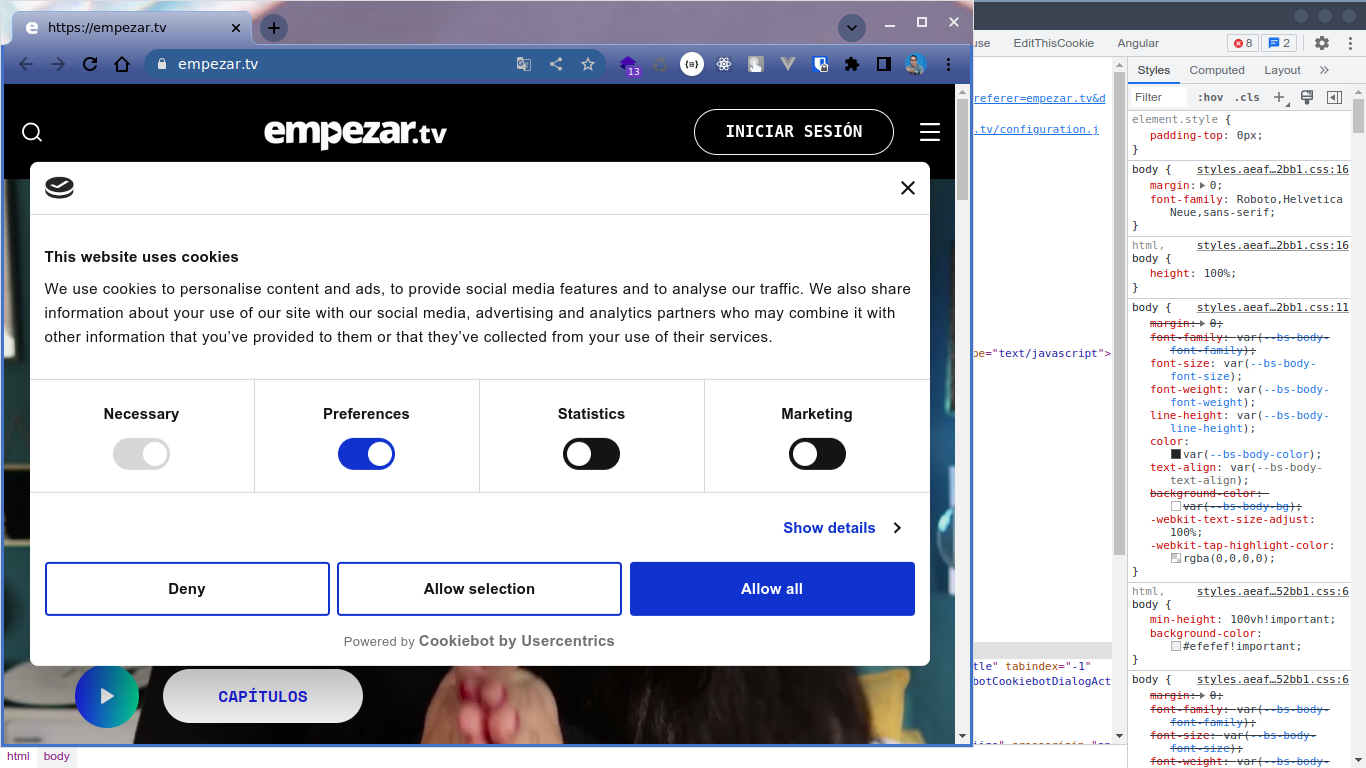
Task: Enable the Marketing cookies toggle
Action: pyautogui.click(x=817, y=454)
